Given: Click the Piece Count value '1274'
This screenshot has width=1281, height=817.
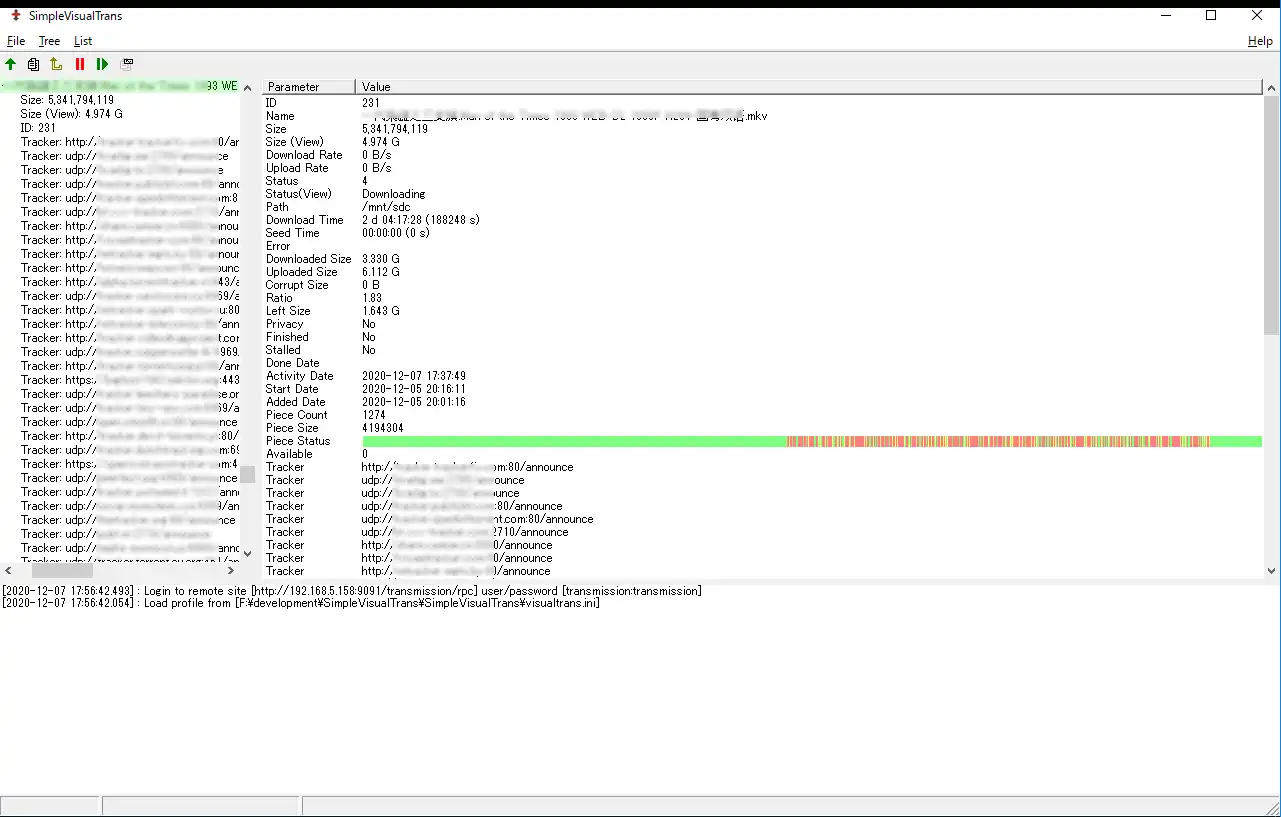Looking at the screenshot, I should 374,415.
